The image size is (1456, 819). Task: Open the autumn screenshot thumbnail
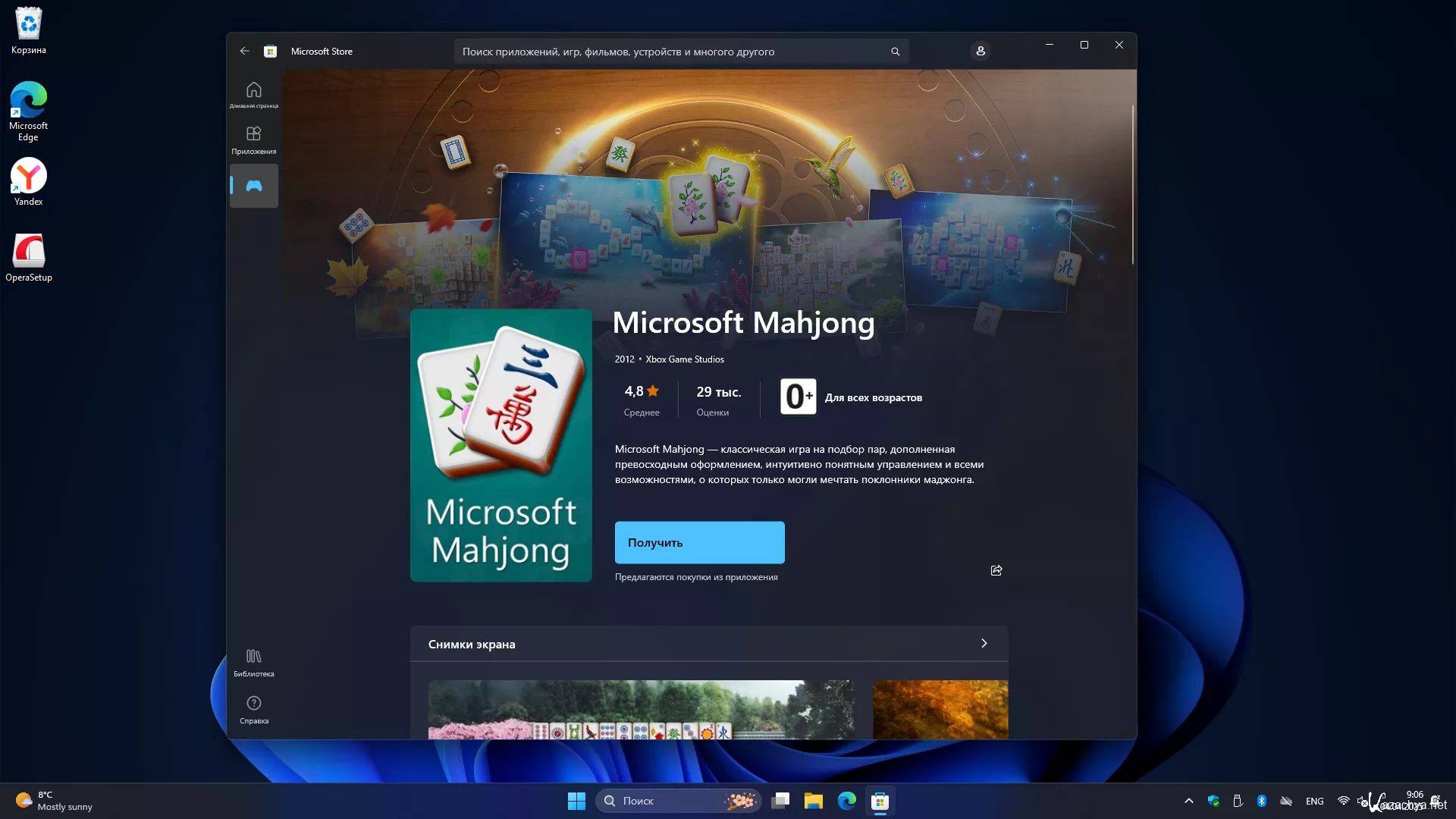coord(940,709)
